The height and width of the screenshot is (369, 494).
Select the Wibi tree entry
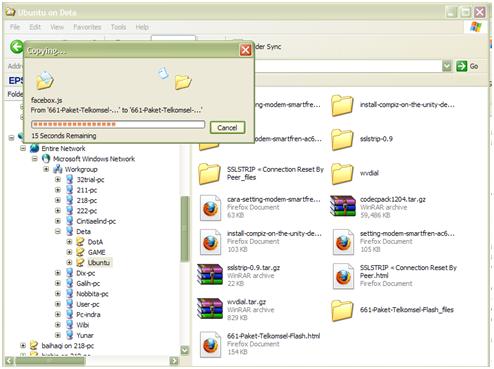coord(83,325)
